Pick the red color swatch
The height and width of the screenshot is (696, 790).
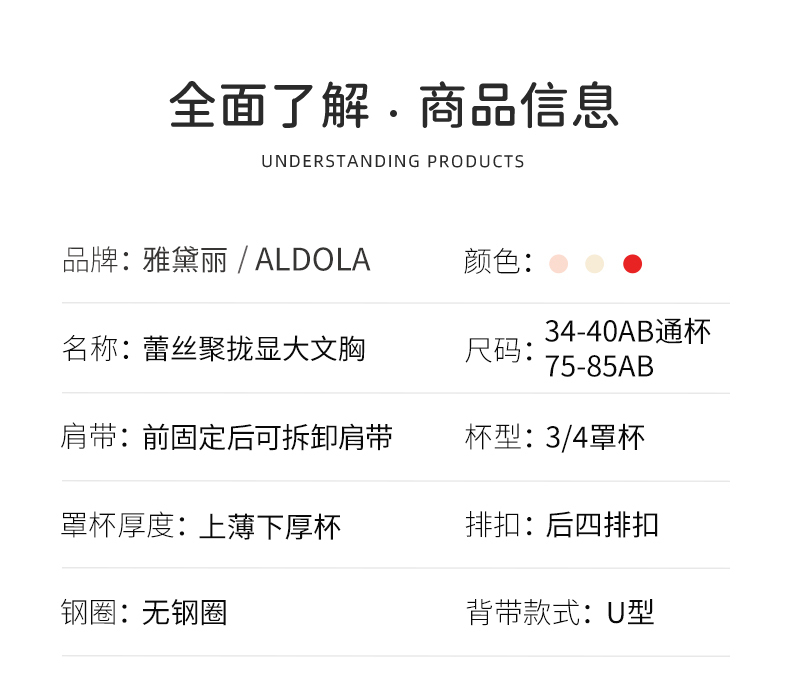pos(632,264)
